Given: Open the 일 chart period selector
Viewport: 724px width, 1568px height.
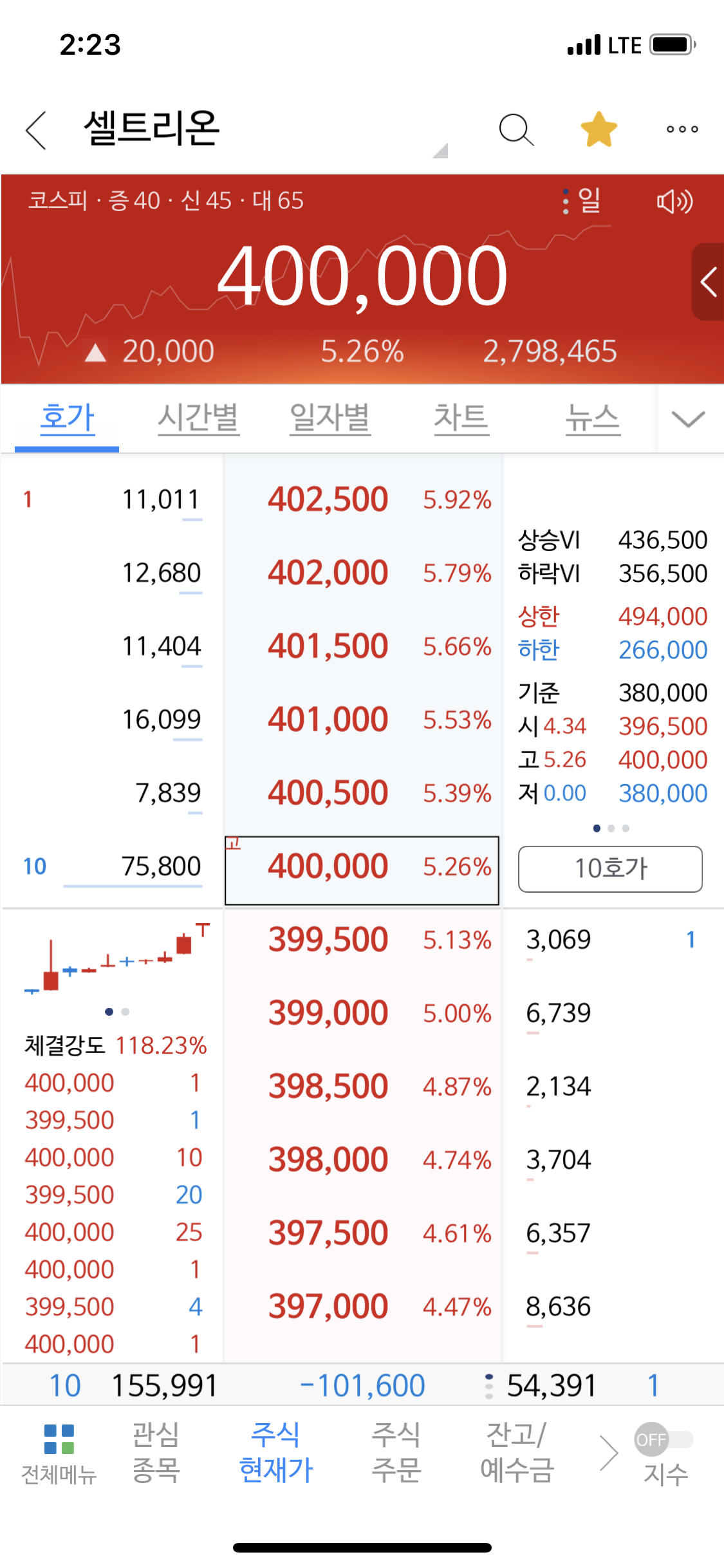Looking at the screenshot, I should click(584, 201).
